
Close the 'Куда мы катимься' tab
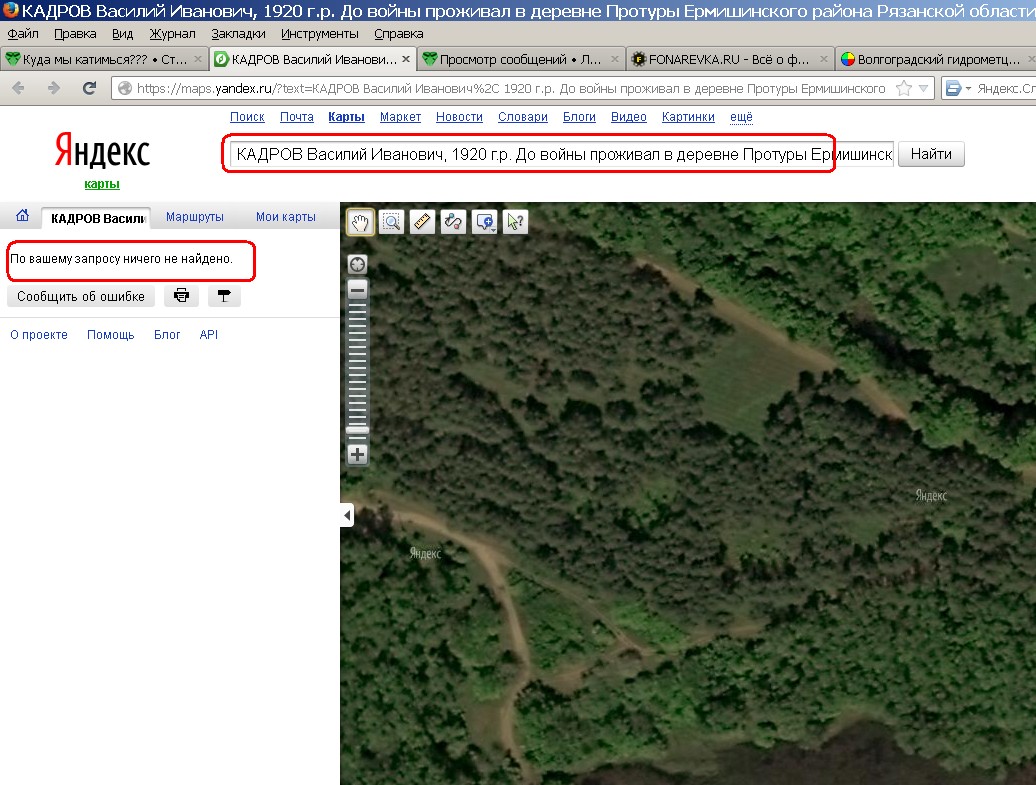pos(198,59)
